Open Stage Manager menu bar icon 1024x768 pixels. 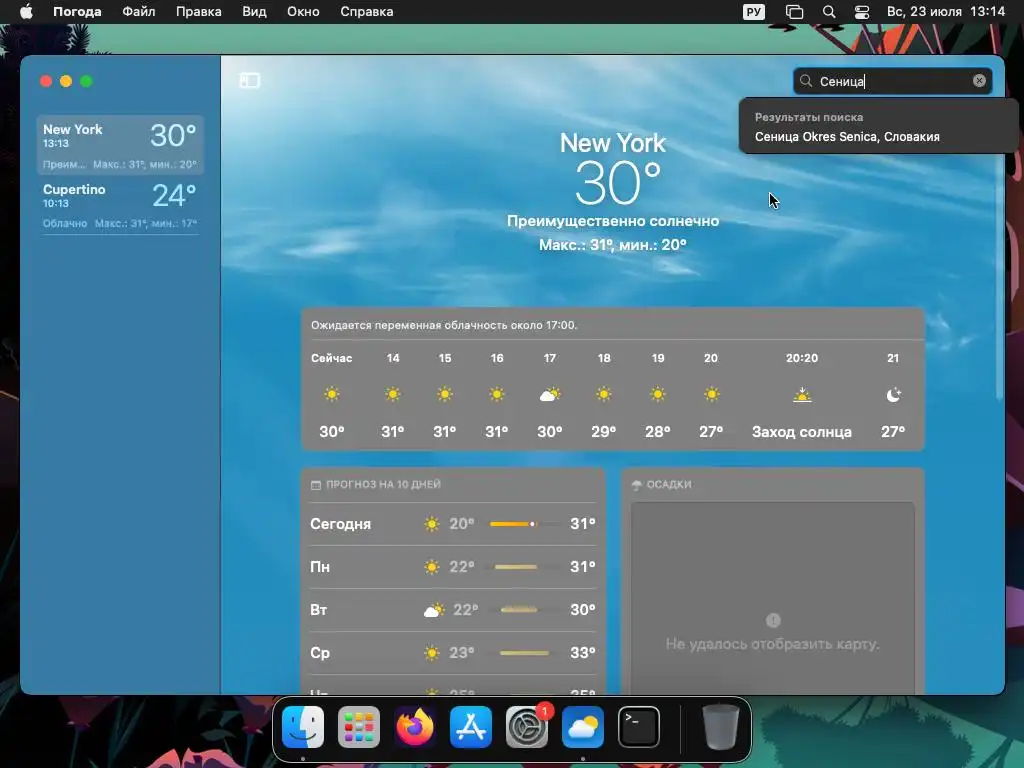click(x=794, y=11)
